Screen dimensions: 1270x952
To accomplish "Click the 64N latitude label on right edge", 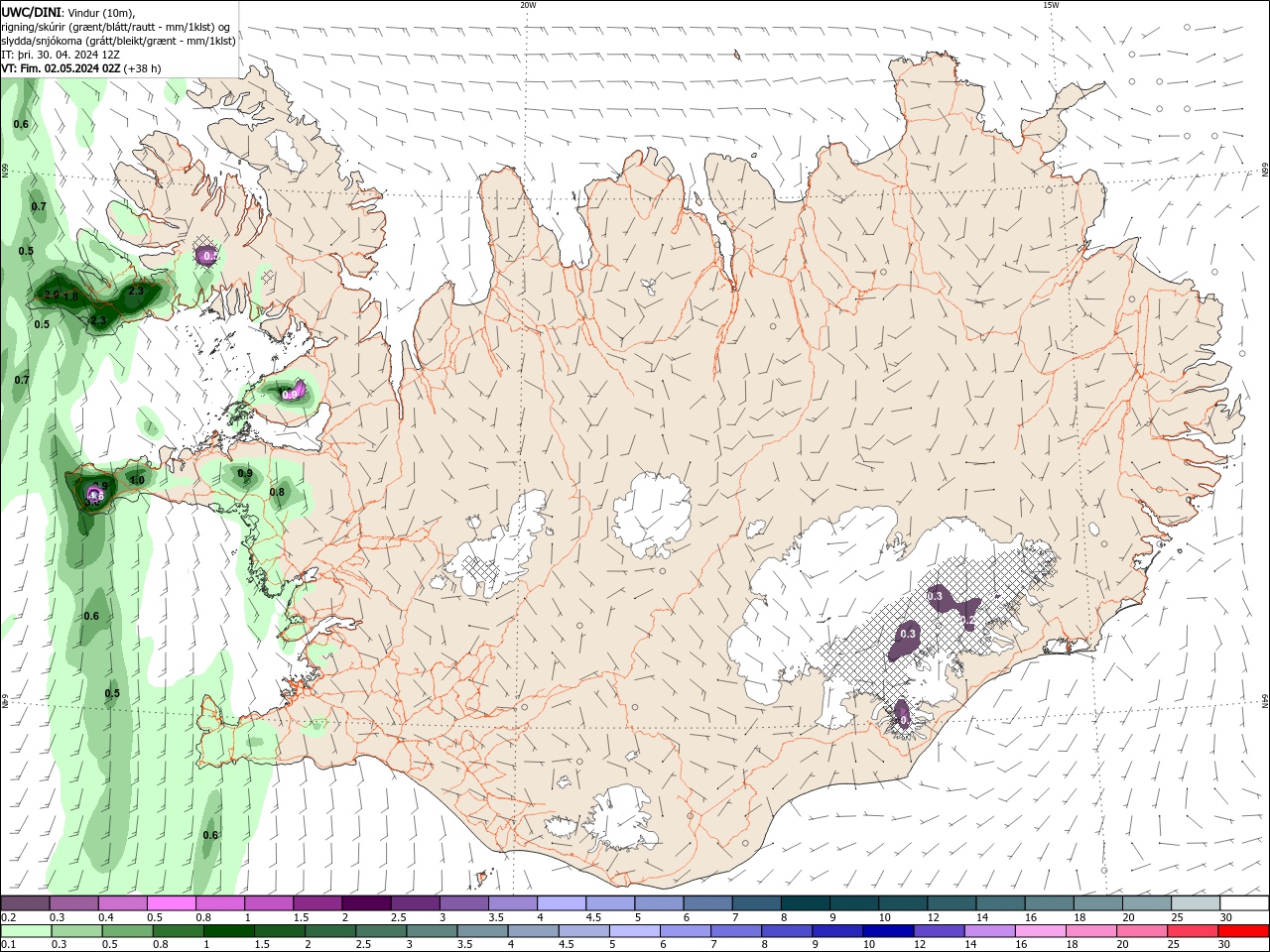I will (1265, 701).
